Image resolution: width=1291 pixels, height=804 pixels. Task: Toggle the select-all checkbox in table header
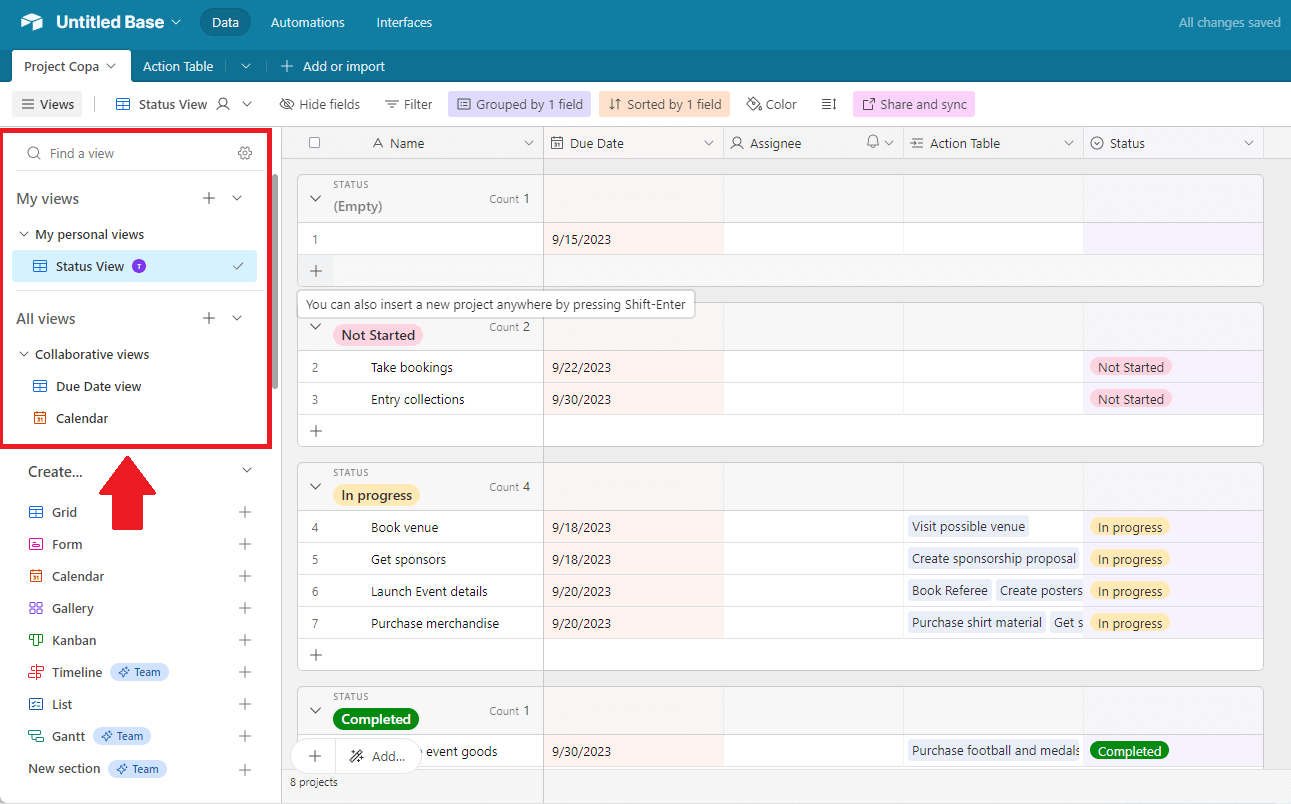(314, 143)
